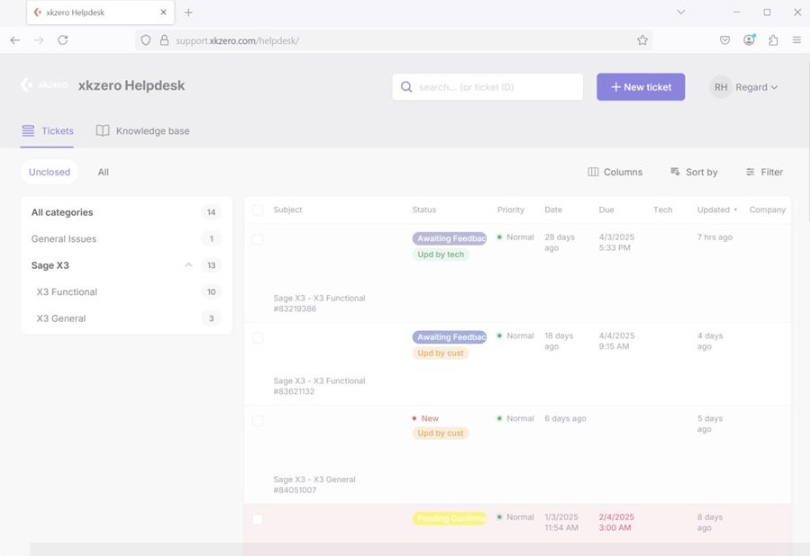
Task: Click Upd by cust badge on ticket #83621132
Action: pos(441,353)
